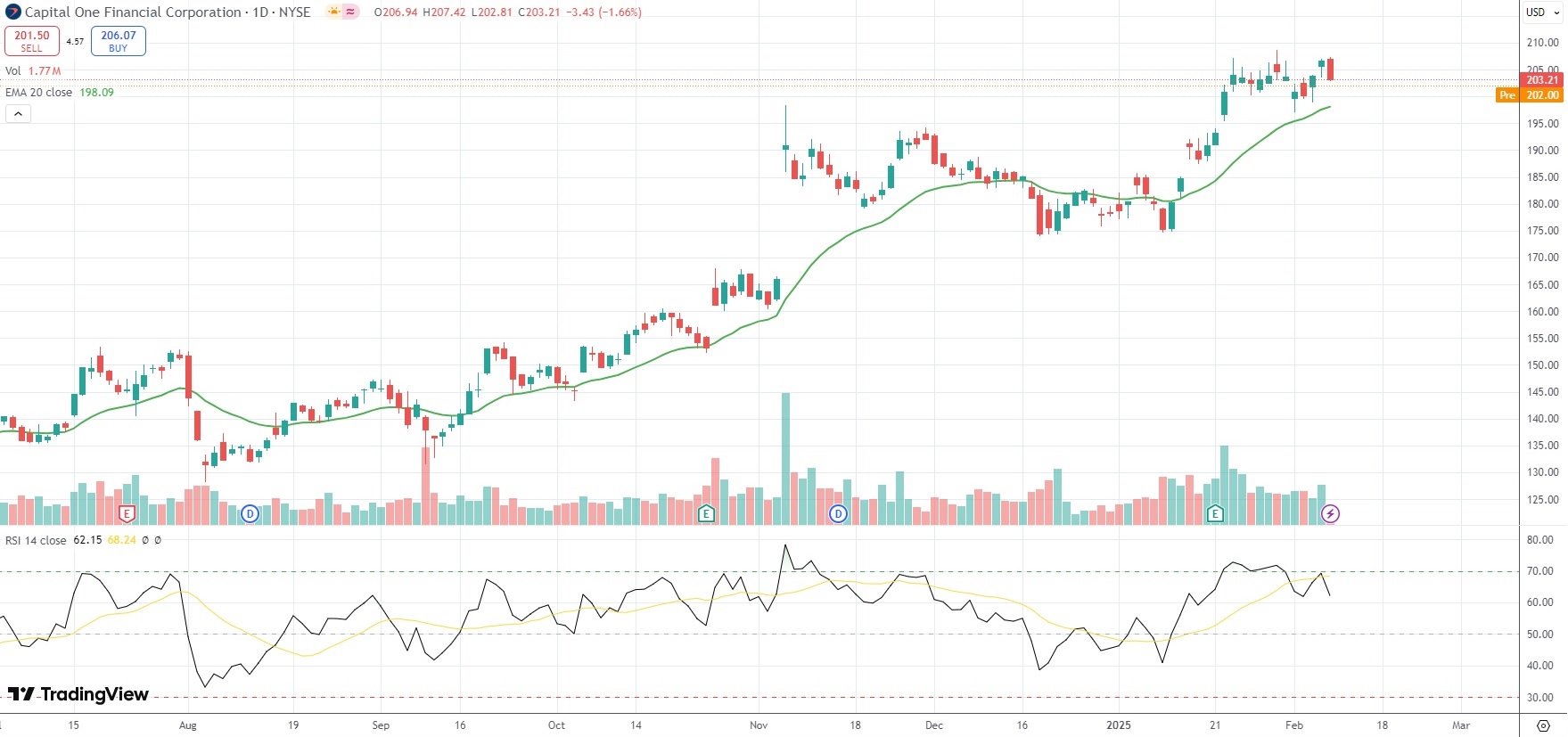Open the January earnings E marker

point(1215,513)
